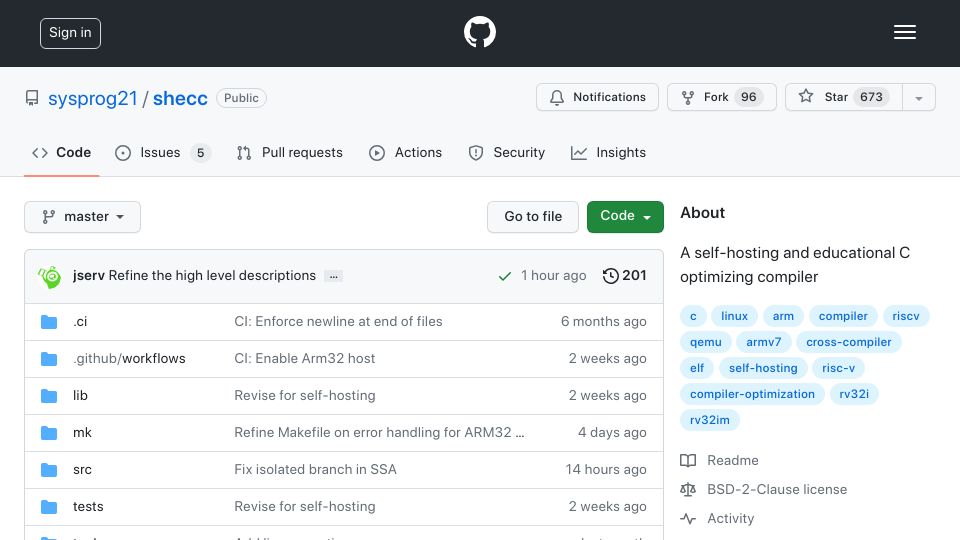Click the folder icon for mk
Viewport: 960px width, 540px height.
[49, 433]
